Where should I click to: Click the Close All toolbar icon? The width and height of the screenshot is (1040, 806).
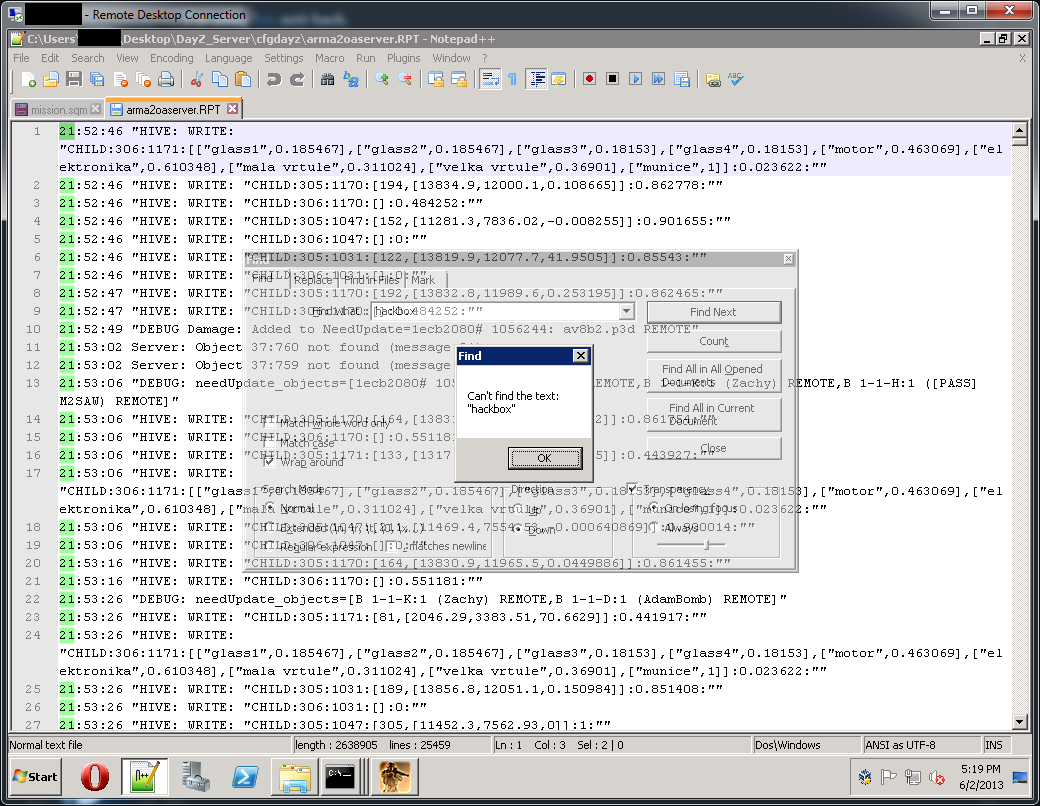pos(143,80)
